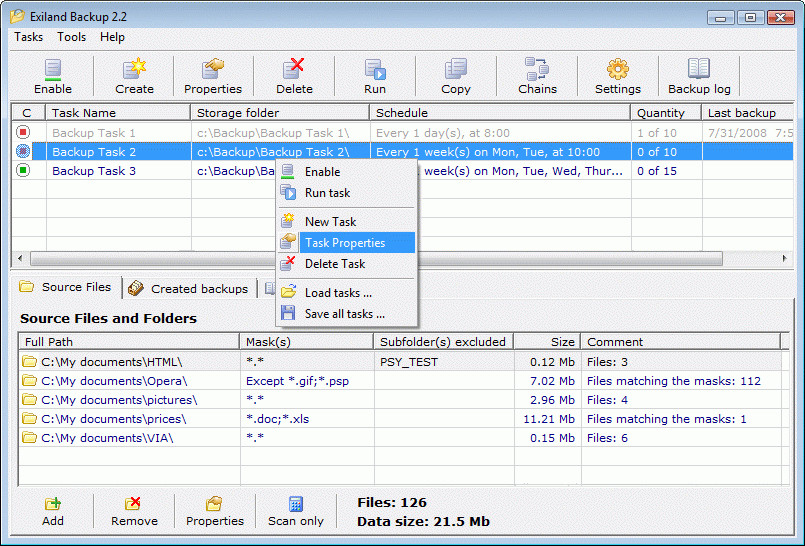Image resolution: width=805 pixels, height=546 pixels.
Task: Click the Comment column header
Action: [681, 342]
